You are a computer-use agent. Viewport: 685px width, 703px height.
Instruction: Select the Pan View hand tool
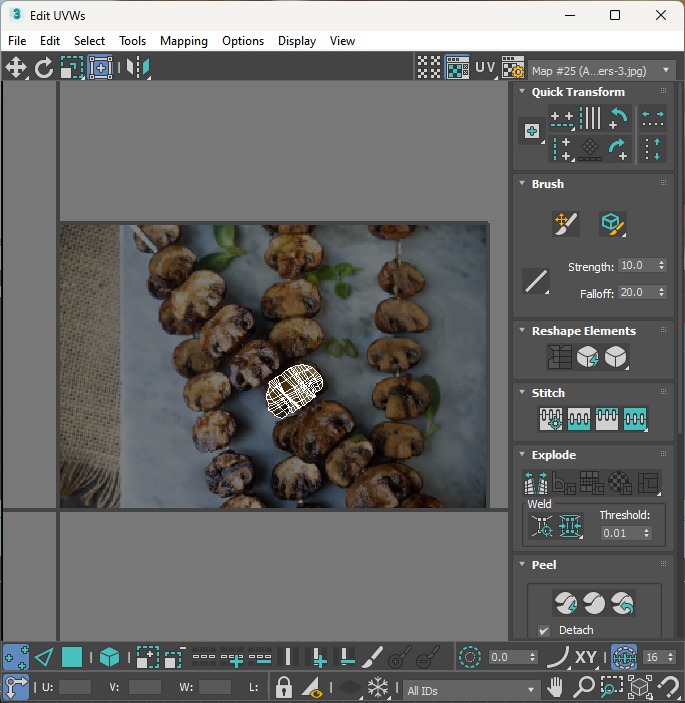555,686
